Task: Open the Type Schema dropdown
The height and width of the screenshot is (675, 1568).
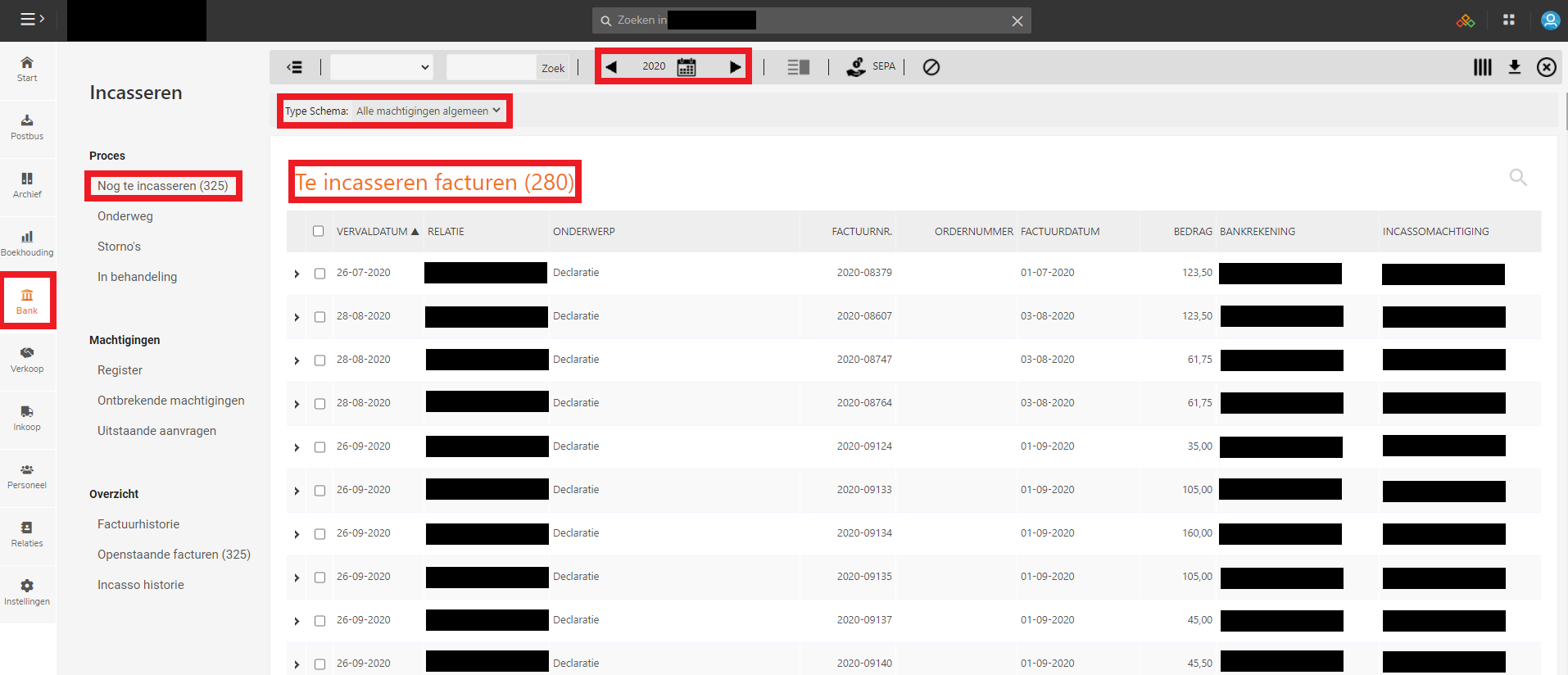Action: (428, 111)
